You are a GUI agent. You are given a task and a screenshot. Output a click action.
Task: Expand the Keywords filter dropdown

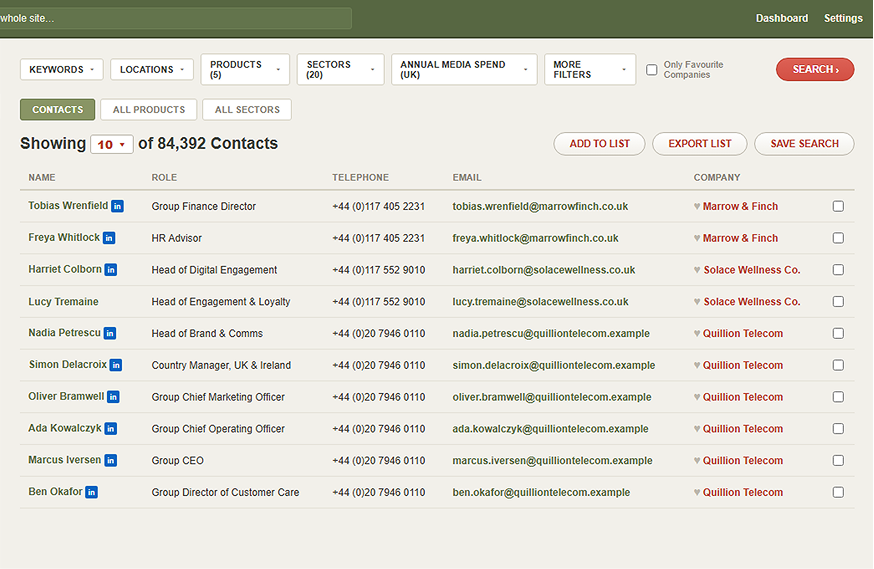point(62,70)
